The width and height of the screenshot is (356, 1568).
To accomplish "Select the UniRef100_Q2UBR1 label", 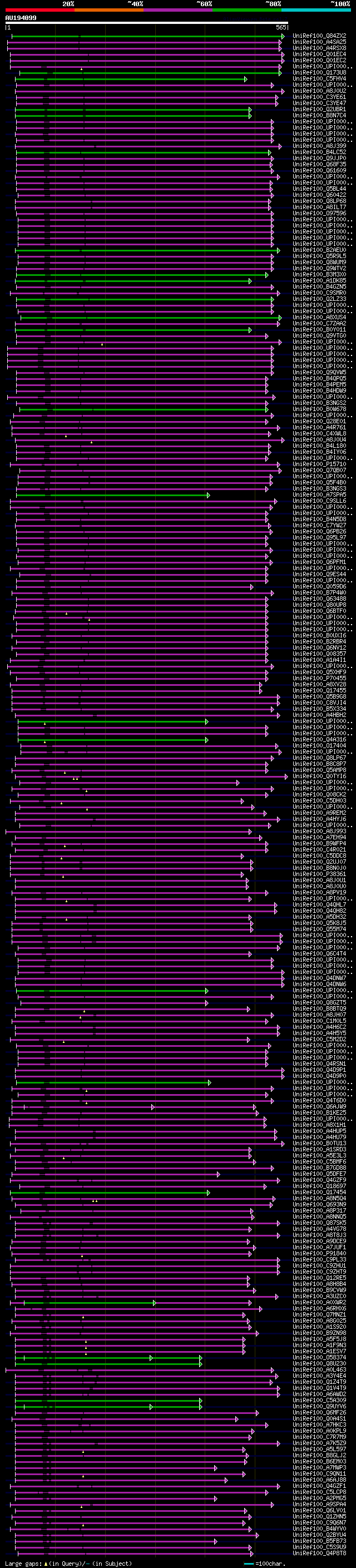I will click(x=319, y=110).
